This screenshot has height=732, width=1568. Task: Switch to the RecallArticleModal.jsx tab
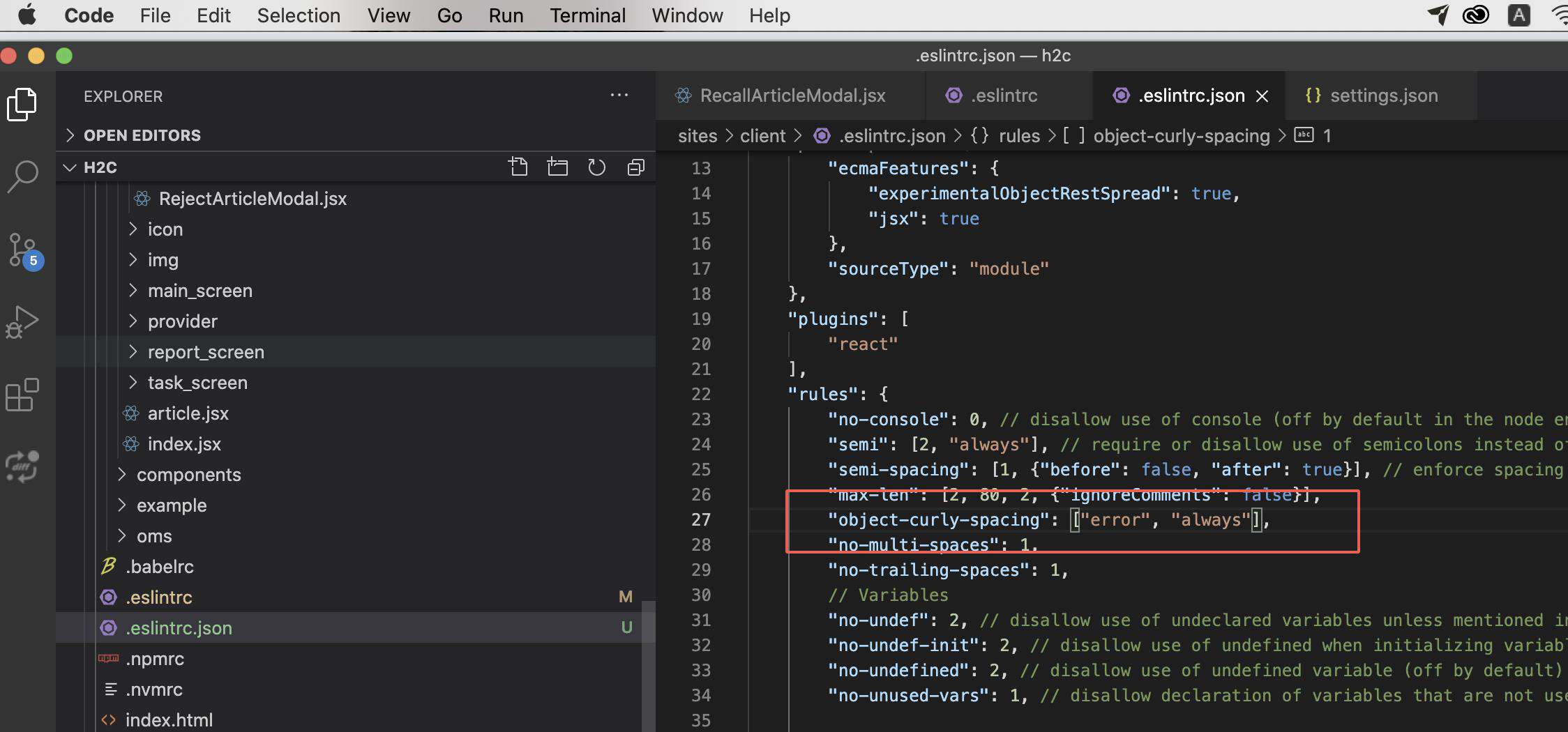(791, 96)
